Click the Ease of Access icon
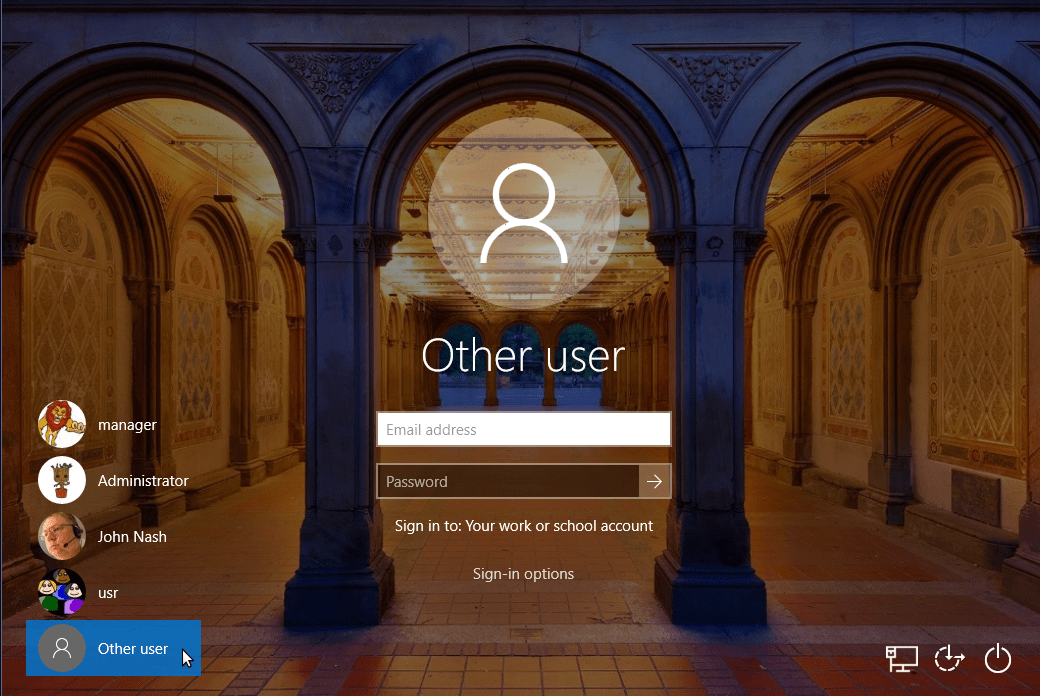This screenshot has width=1040, height=696. 949,659
